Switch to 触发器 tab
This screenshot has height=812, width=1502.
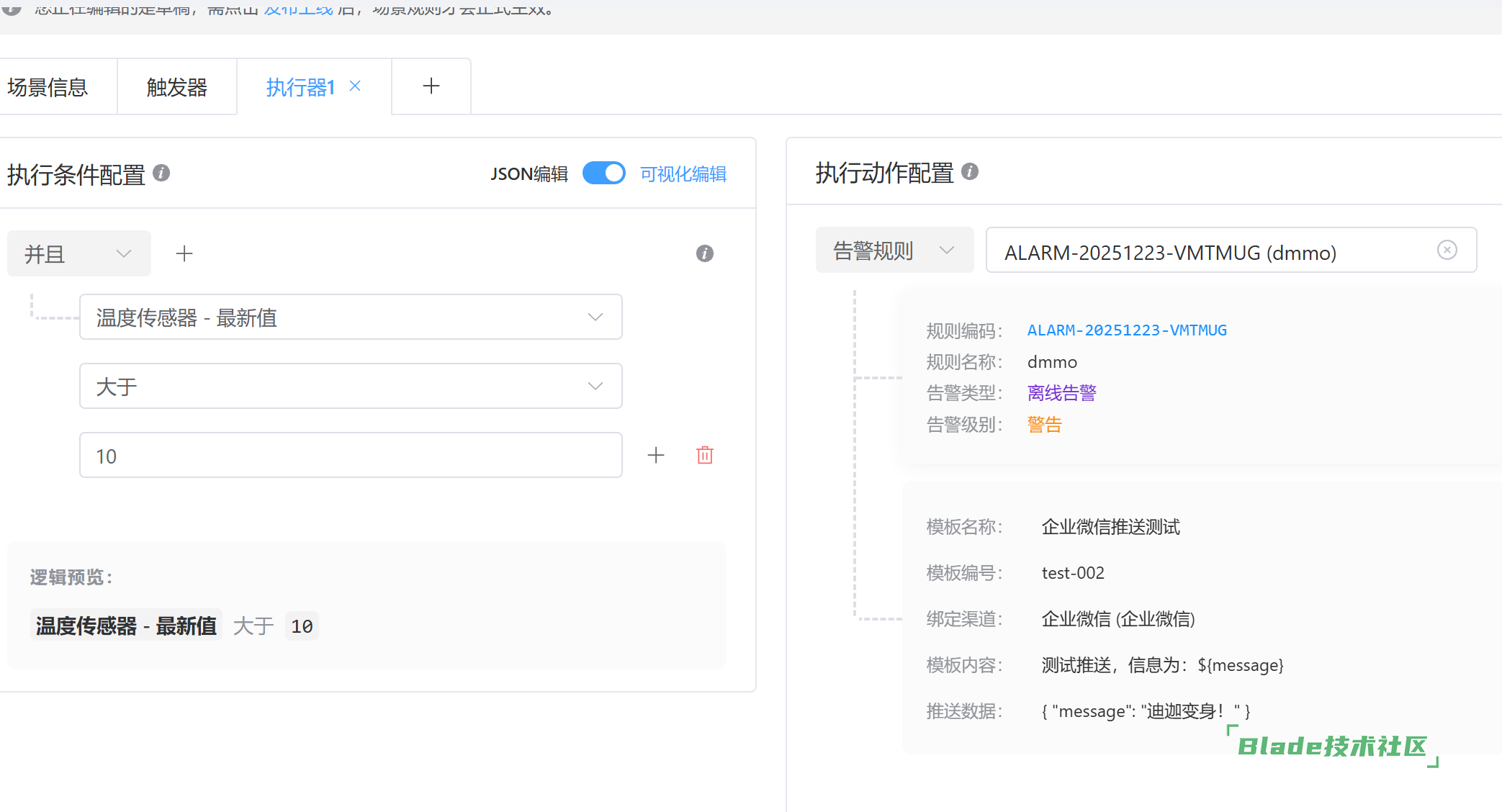[x=176, y=87]
